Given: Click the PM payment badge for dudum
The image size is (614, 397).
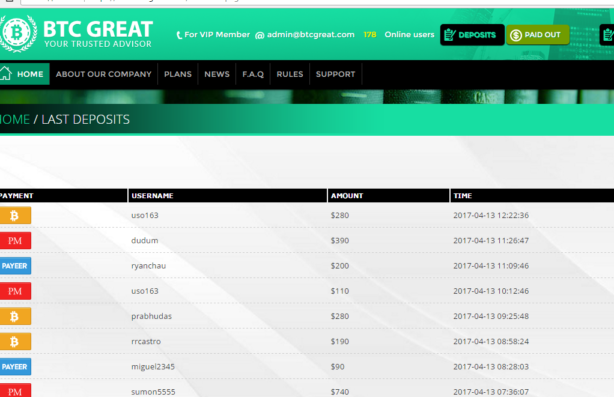Looking at the screenshot, I should [15, 240].
